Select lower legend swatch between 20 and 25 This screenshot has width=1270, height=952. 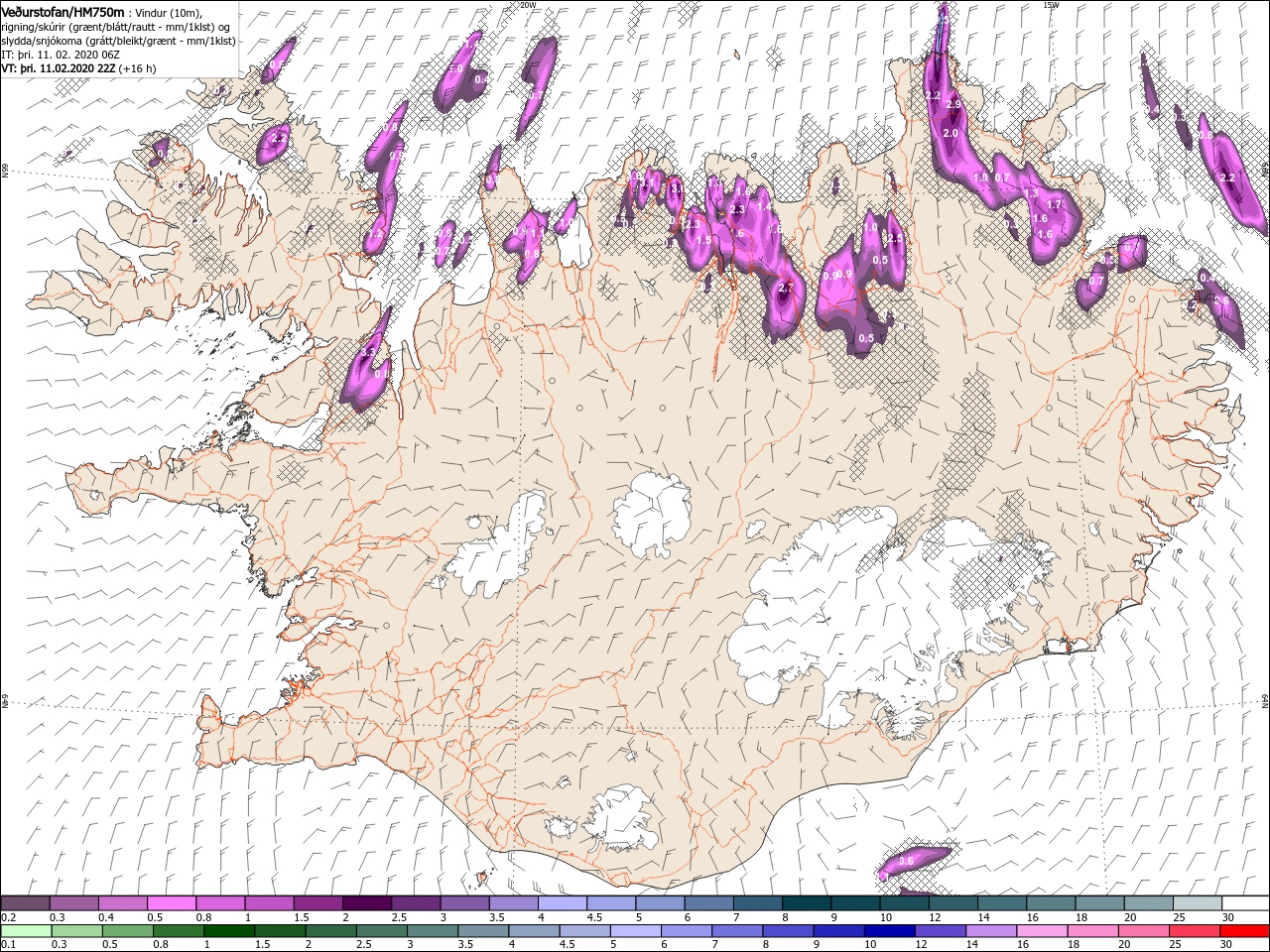click(x=1143, y=930)
